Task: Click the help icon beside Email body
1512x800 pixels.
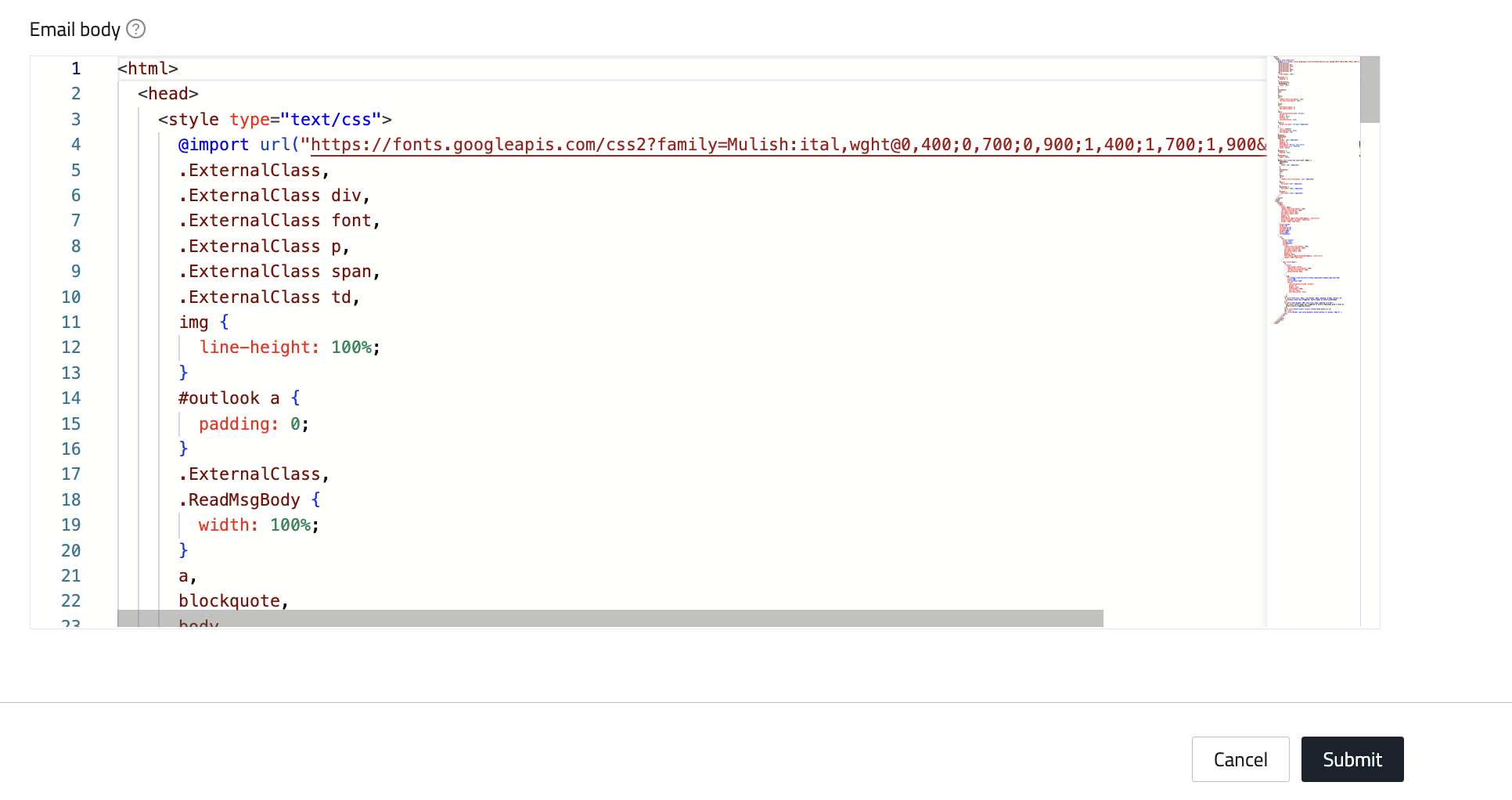Action: (136, 29)
